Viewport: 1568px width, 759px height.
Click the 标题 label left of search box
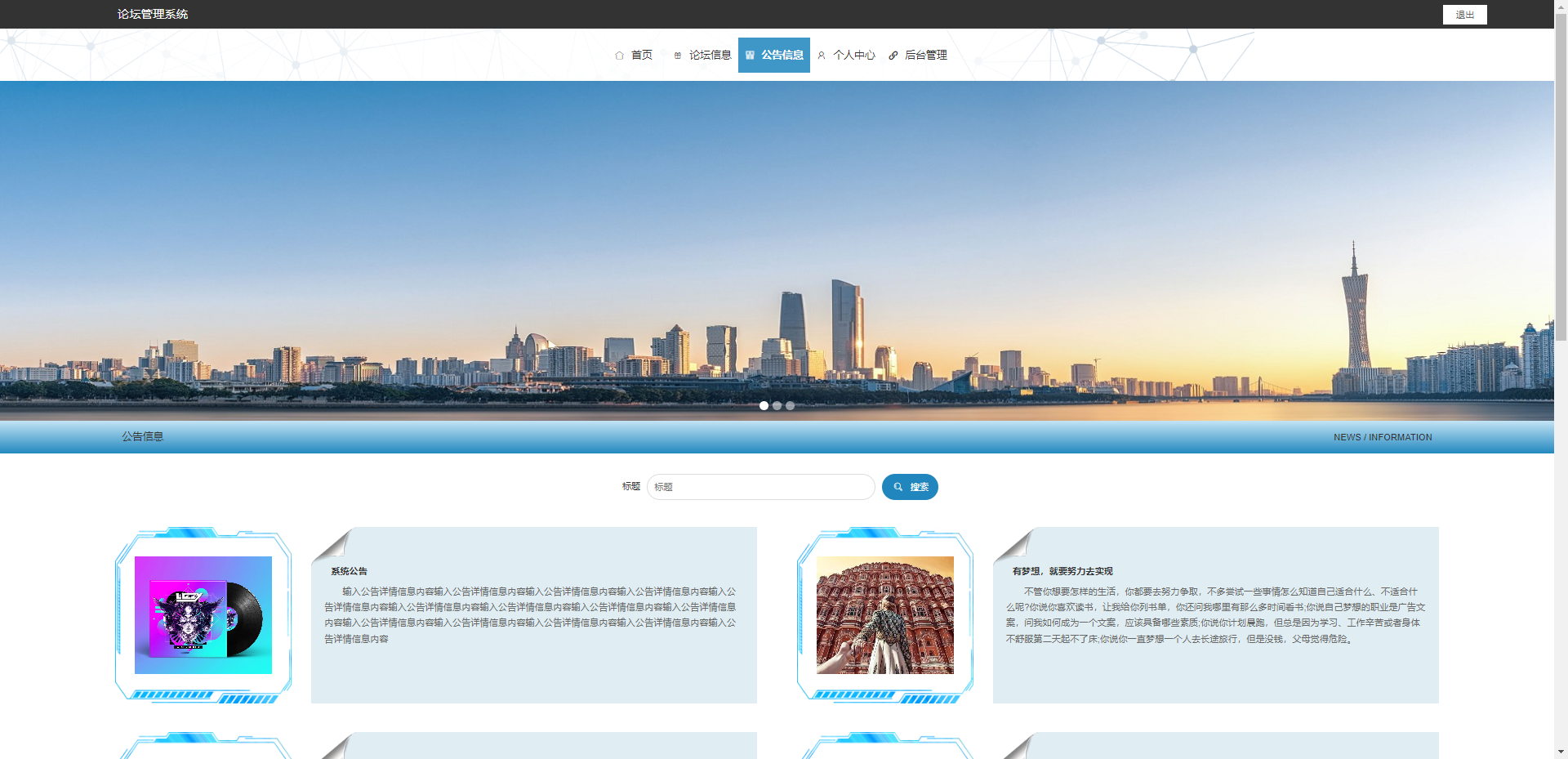[x=631, y=486]
